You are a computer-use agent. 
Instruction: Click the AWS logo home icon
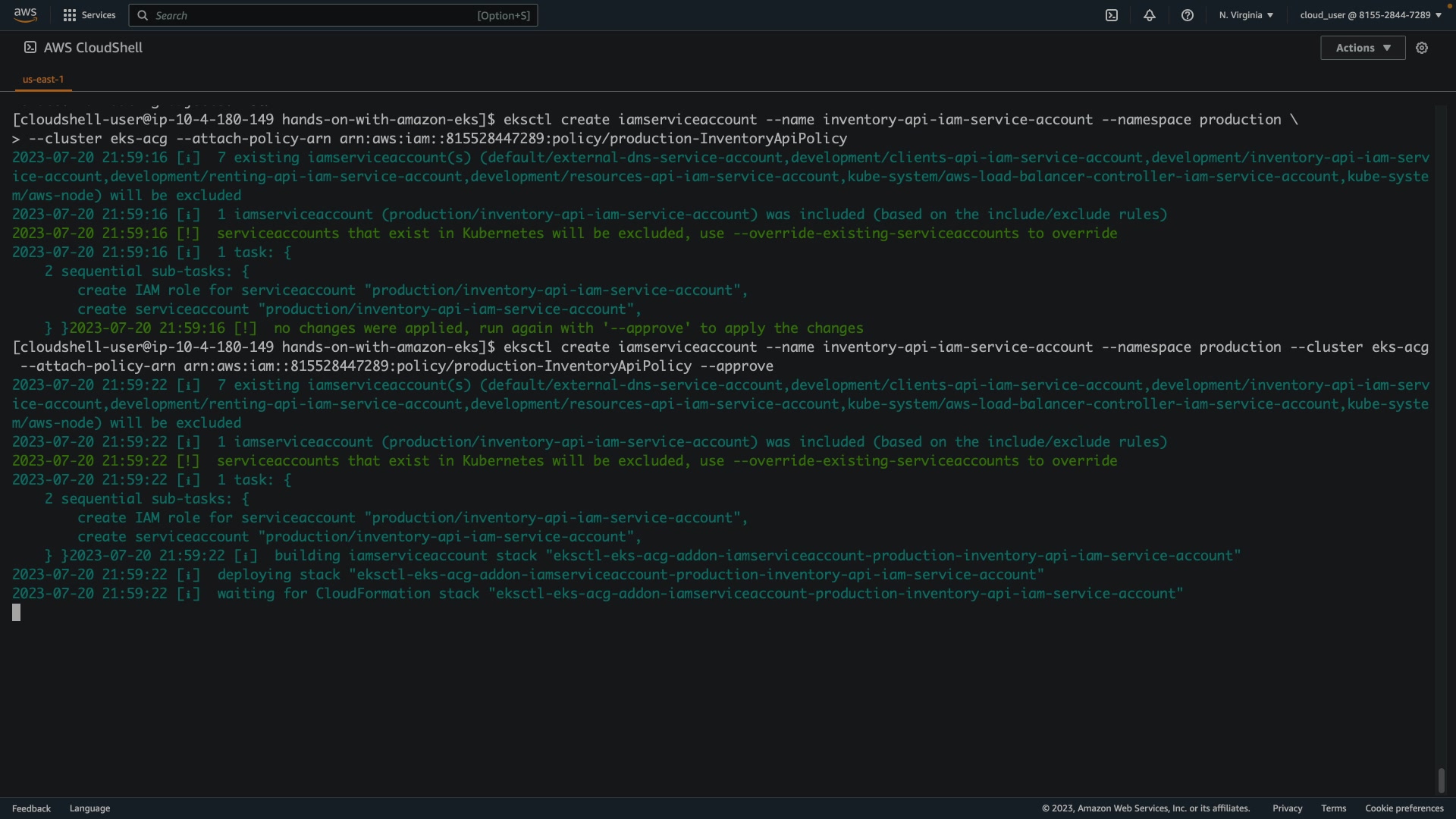[25, 14]
